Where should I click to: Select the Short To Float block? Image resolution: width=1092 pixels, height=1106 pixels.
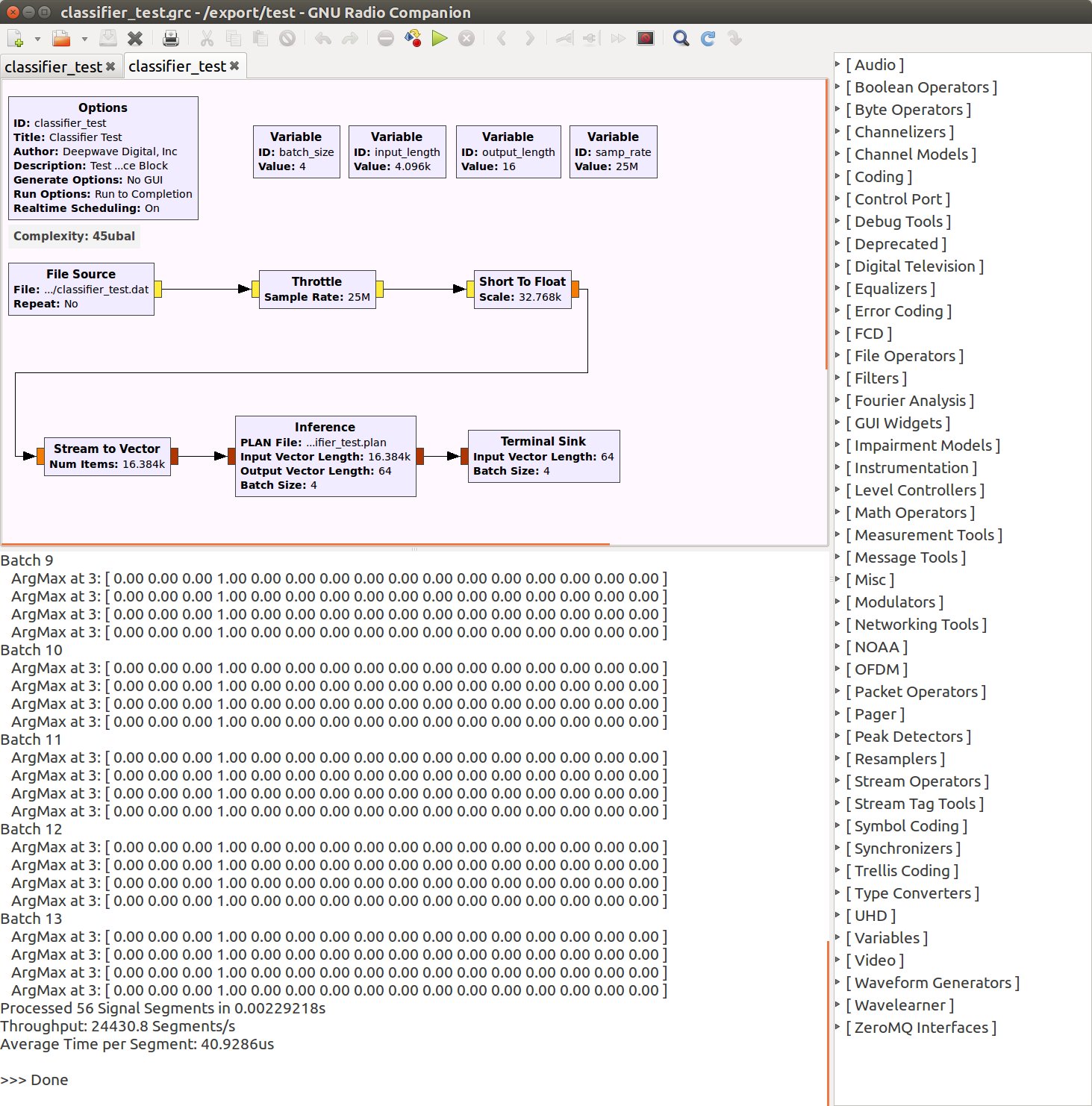pos(522,290)
